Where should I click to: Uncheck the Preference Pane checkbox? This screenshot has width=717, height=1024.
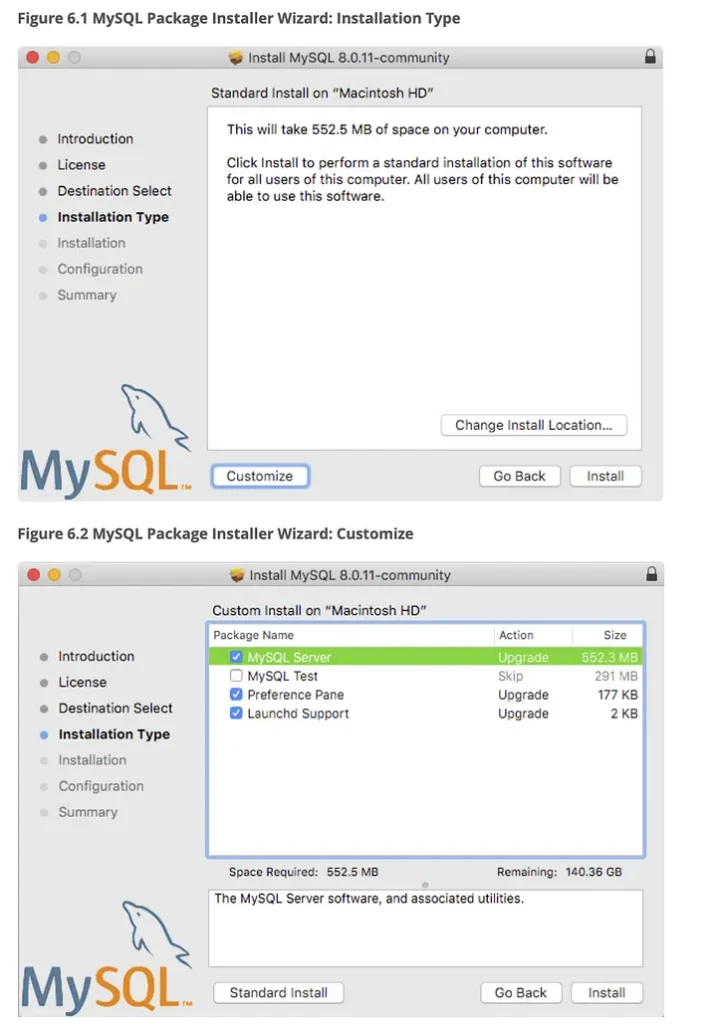236,694
